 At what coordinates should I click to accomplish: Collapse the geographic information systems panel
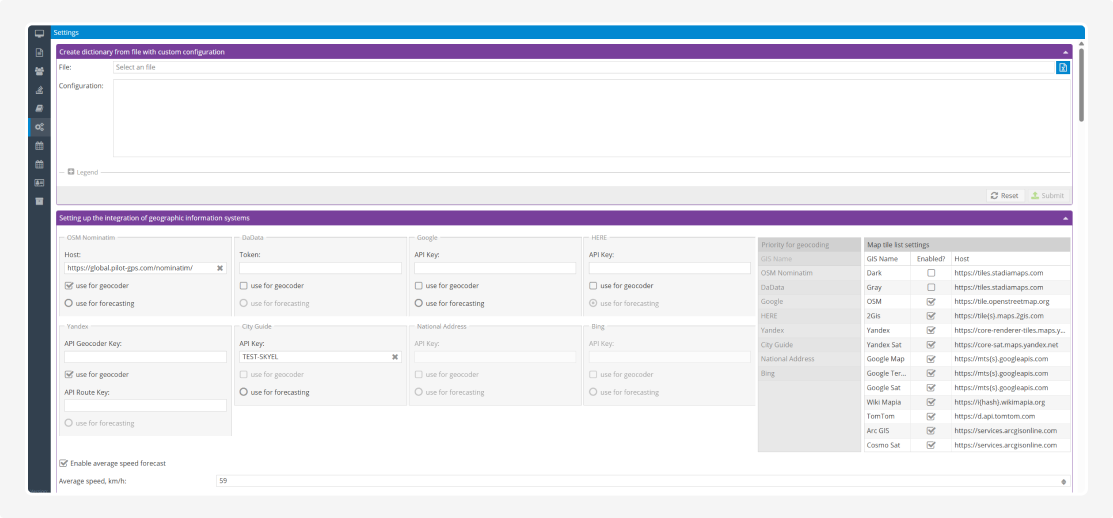point(1065,218)
